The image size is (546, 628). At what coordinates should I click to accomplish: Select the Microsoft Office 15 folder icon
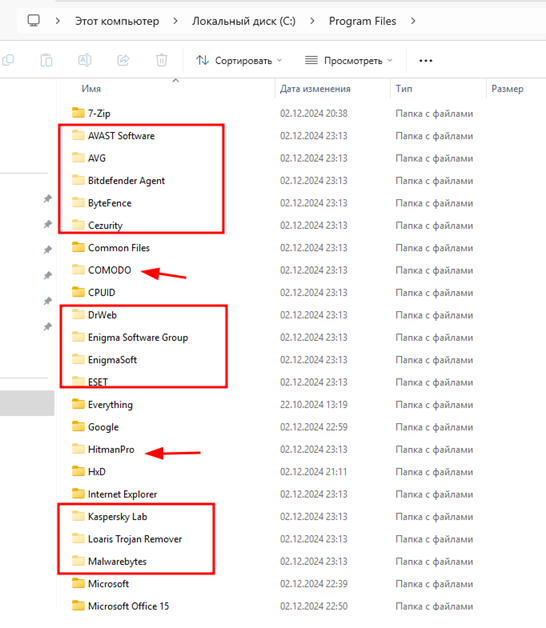(78, 606)
